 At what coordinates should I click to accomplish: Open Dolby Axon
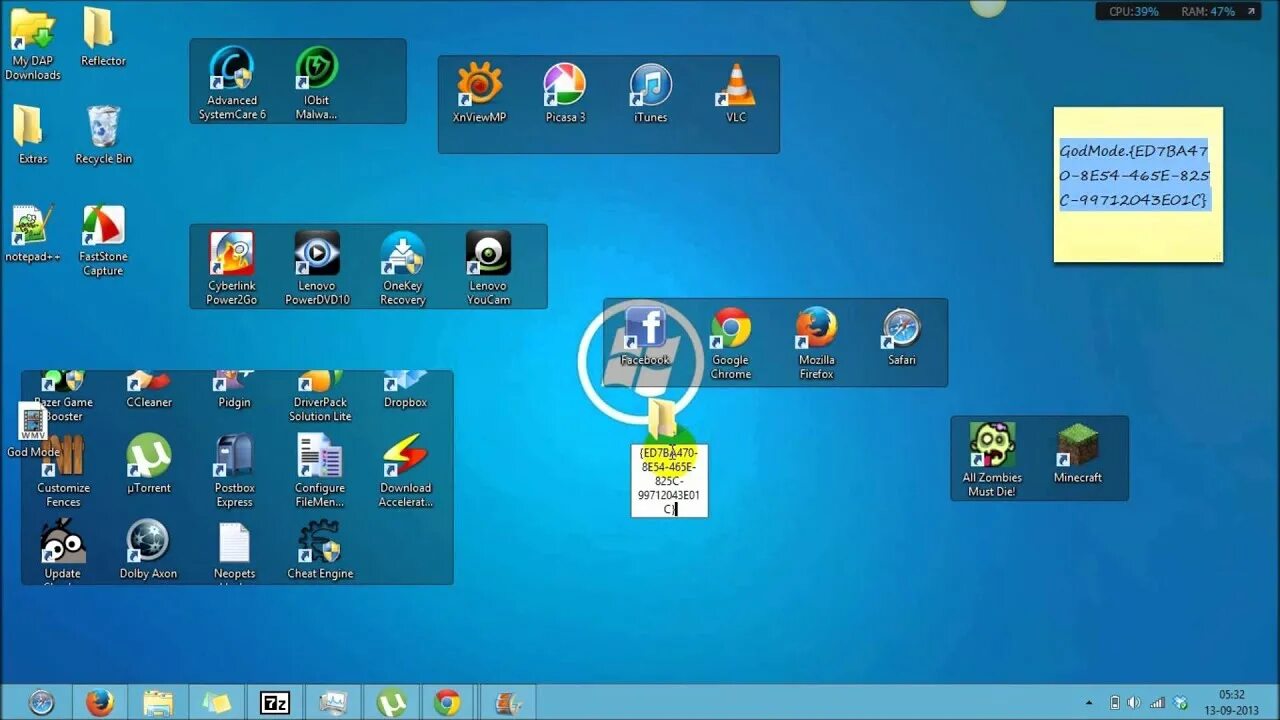148,549
